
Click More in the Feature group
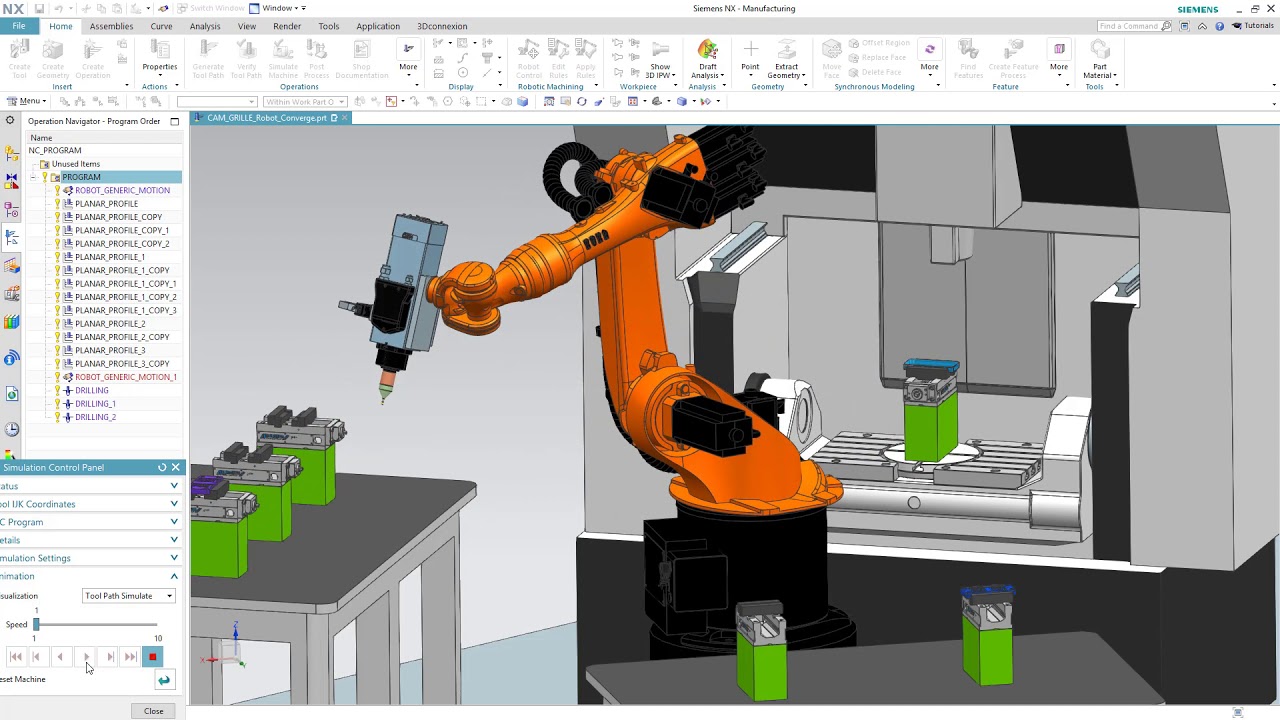(x=1059, y=56)
